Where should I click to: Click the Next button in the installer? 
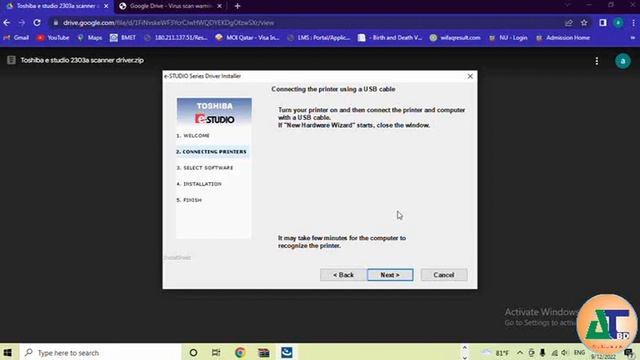coord(390,275)
